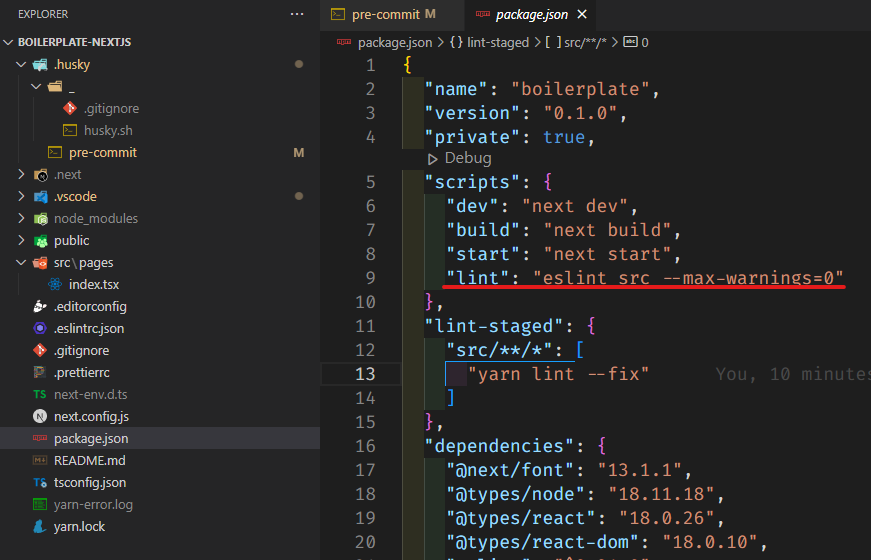Collapse the BOILERPLATE-NEXTJS root folder
The image size is (871, 560).
pos(9,42)
